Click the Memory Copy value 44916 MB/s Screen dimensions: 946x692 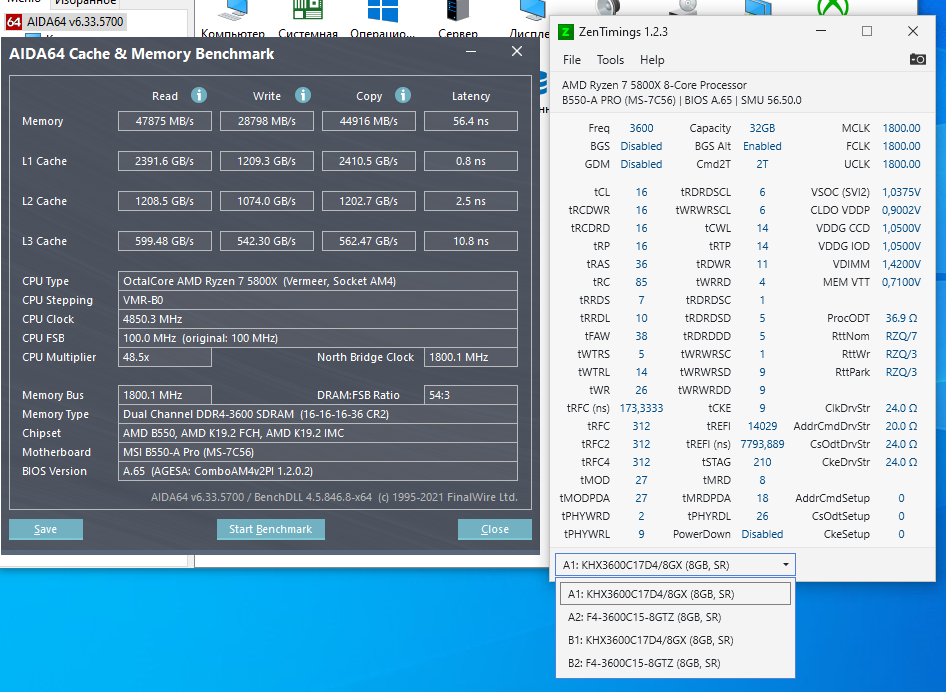tap(369, 121)
